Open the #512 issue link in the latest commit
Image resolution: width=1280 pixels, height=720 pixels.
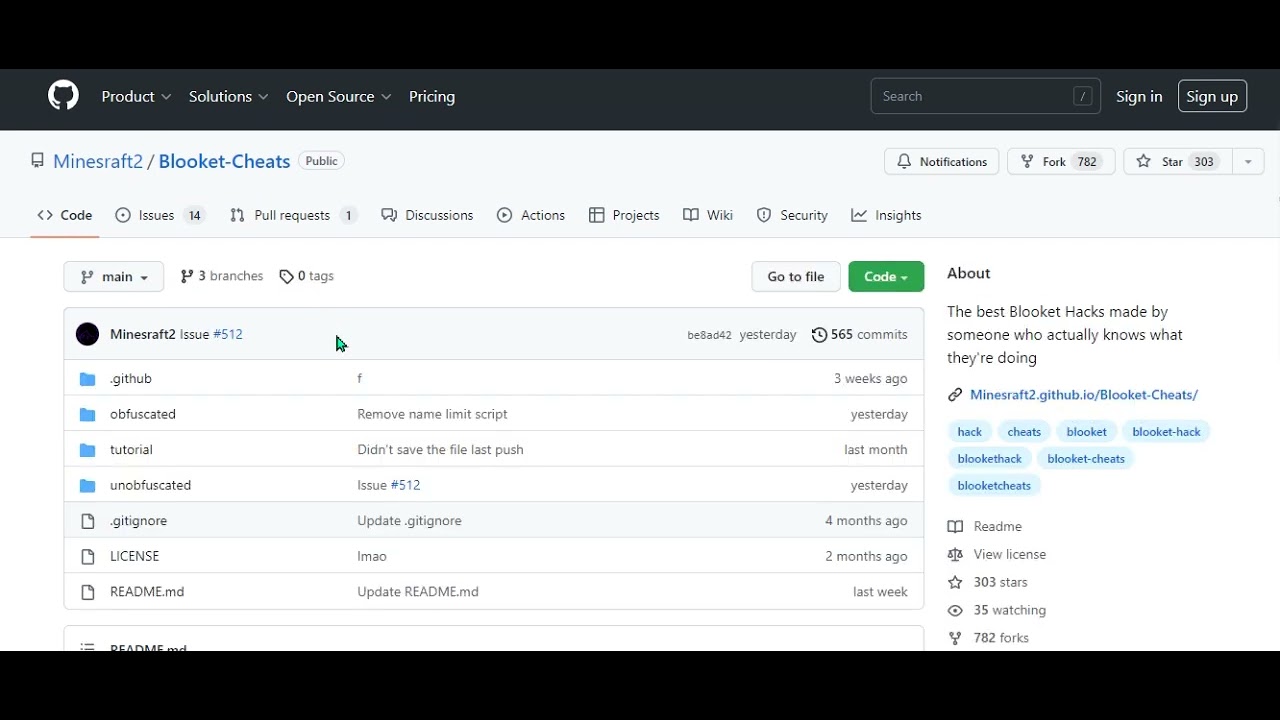(x=228, y=334)
